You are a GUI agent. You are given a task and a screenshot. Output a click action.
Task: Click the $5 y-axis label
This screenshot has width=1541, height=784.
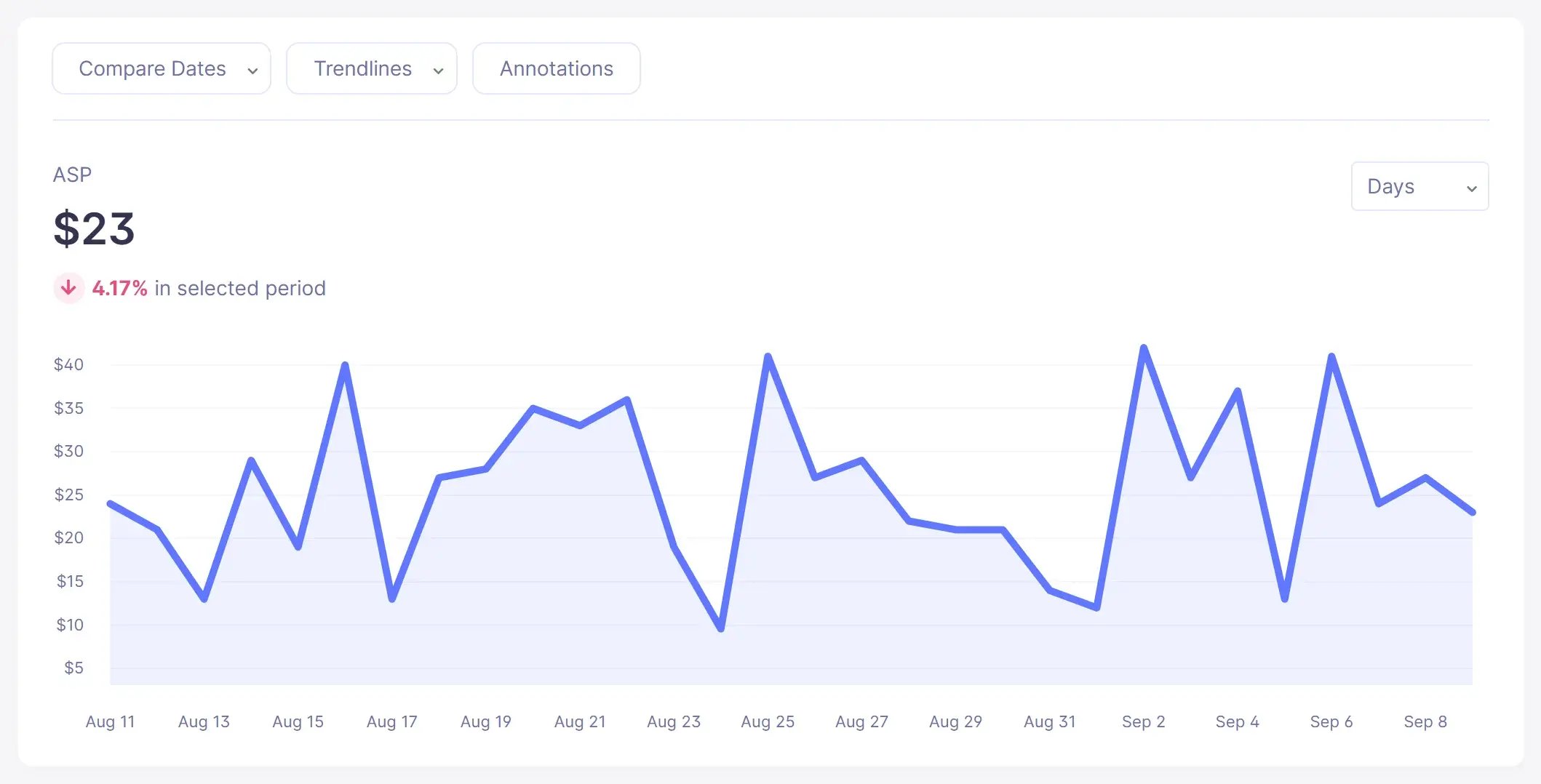[x=73, y=668]
